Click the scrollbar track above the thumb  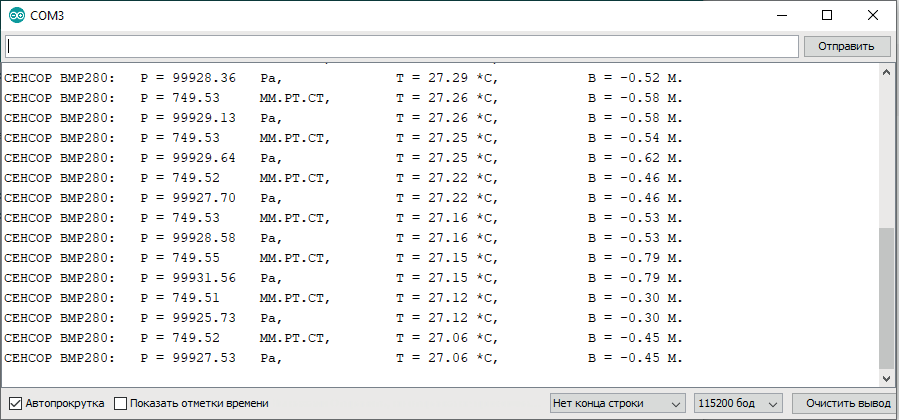(885, 150)
